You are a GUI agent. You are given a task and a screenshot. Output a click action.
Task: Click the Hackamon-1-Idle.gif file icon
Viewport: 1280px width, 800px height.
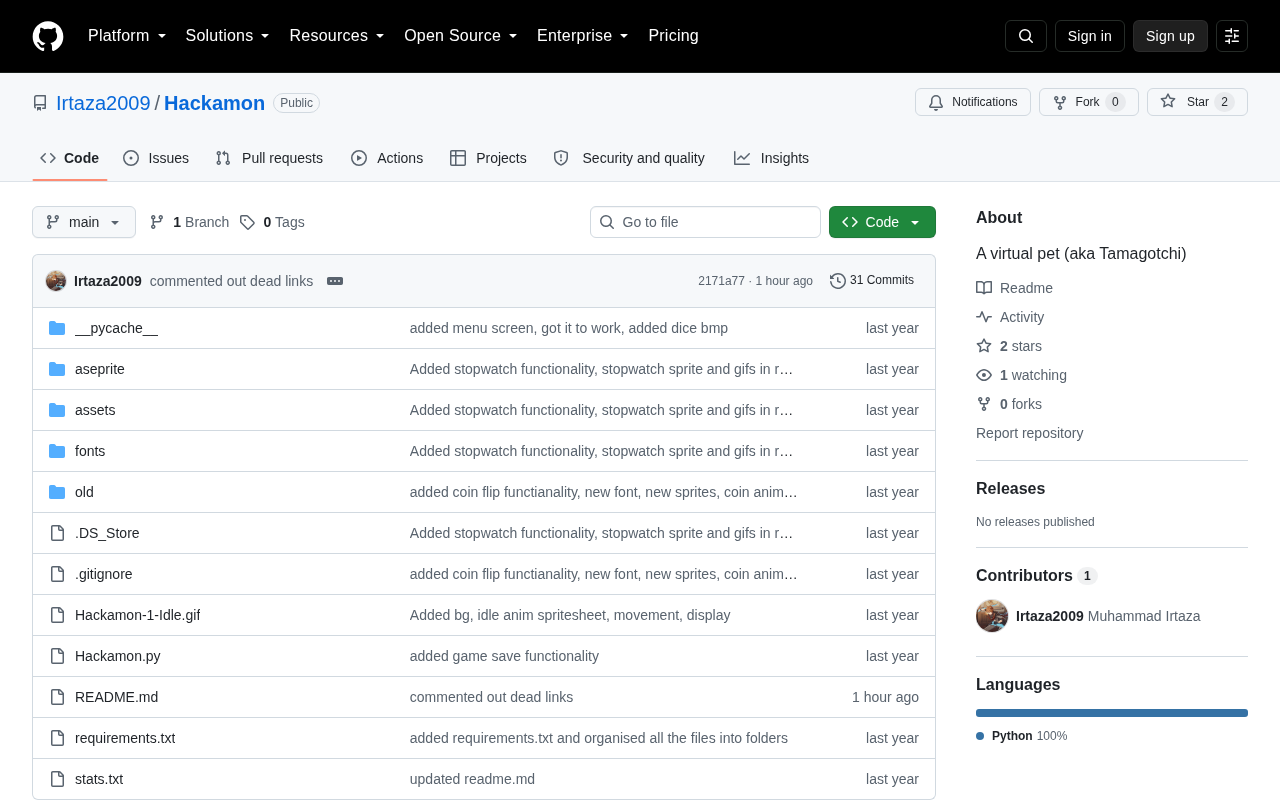57,615
